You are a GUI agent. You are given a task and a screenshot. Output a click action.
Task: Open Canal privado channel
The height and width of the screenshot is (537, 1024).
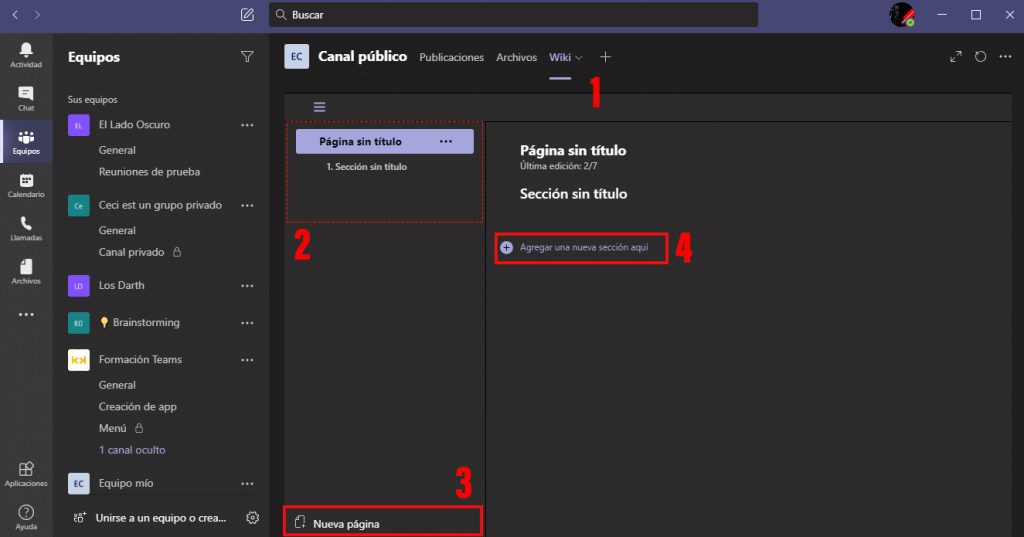(131, 252)
